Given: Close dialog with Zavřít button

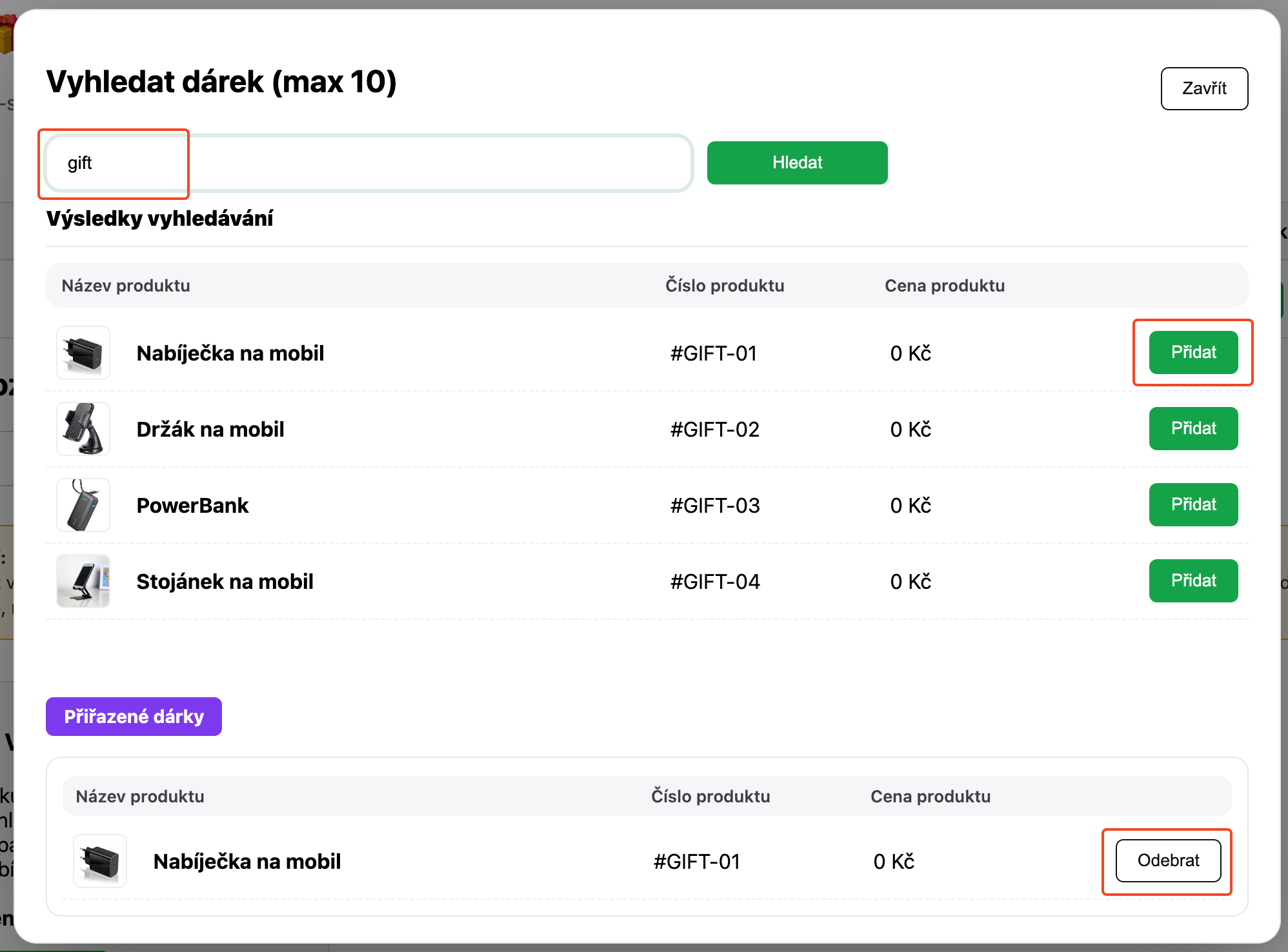Looking at the screenshot, I should [1204, 88].
